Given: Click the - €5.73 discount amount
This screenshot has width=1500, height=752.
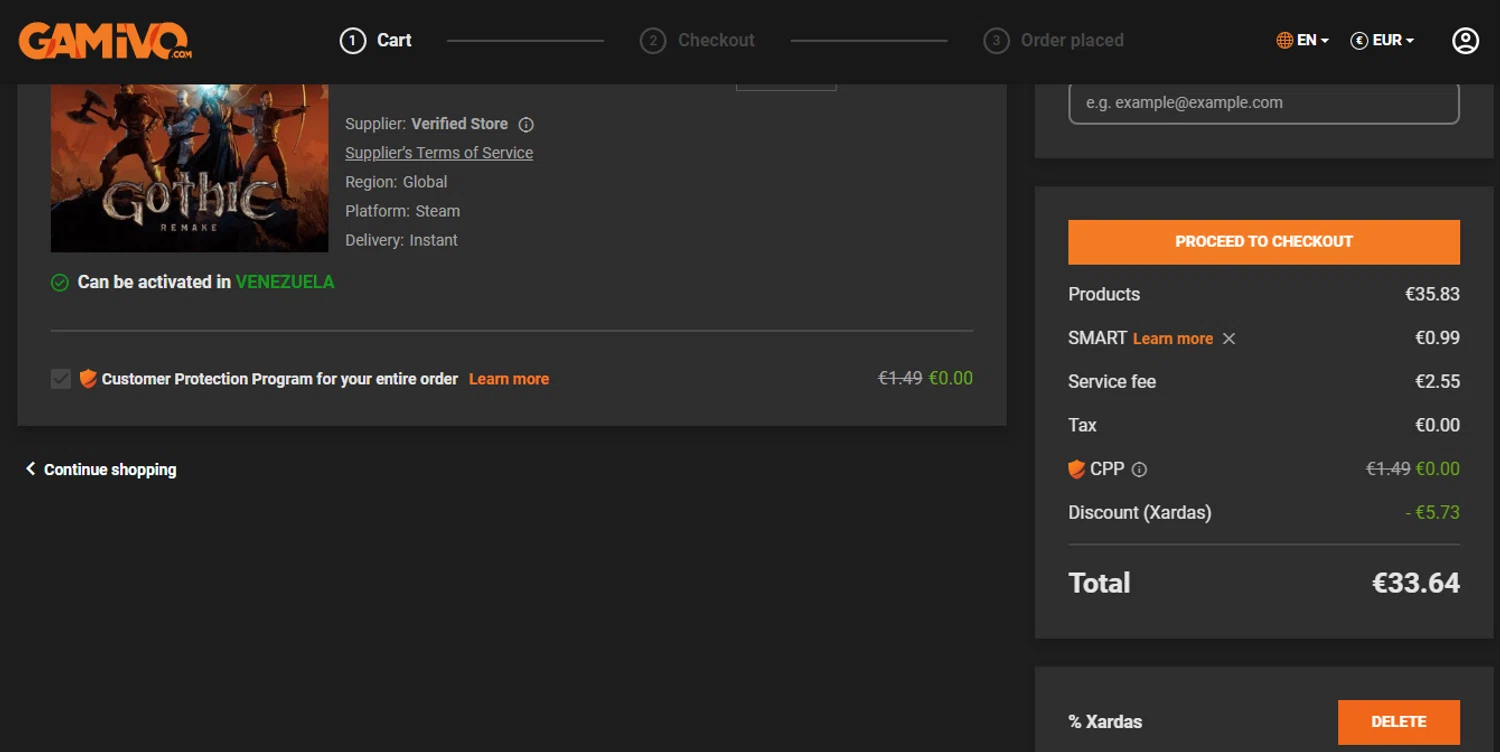Looking at the screenshot, I should pos(1432,513).
